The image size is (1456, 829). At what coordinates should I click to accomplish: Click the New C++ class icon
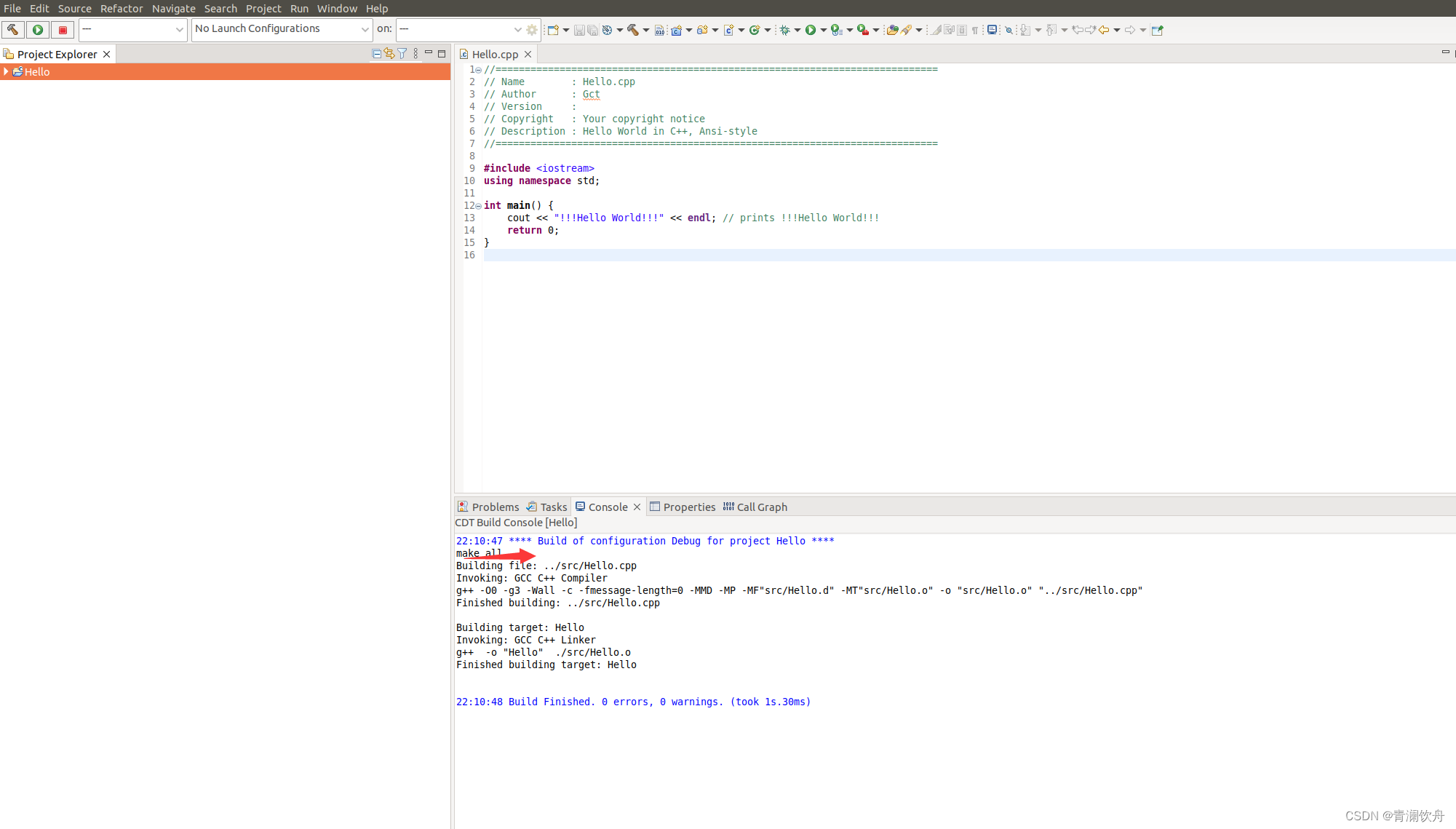[755, 30]
